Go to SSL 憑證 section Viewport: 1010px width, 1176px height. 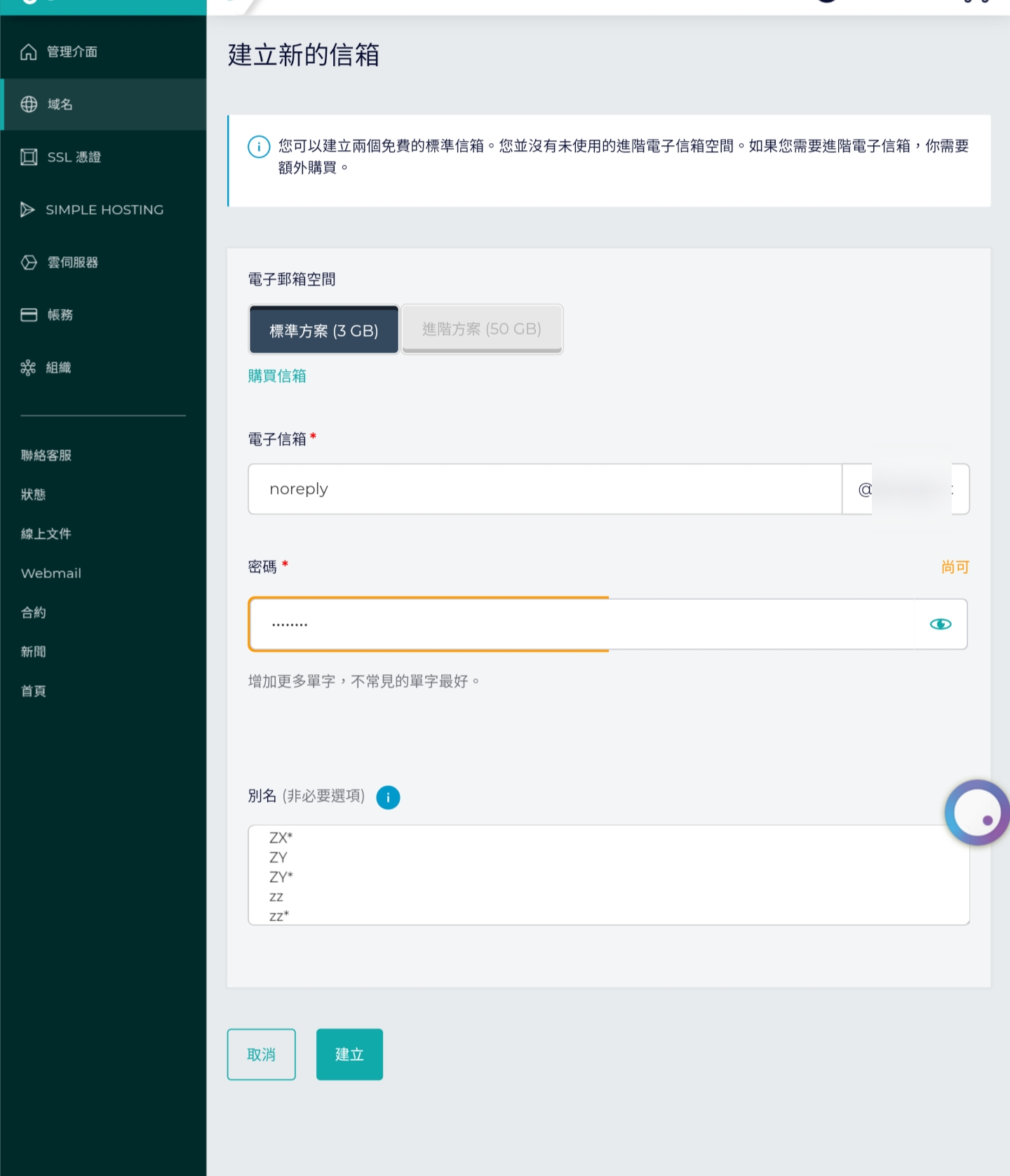click(x=103, y=157)
